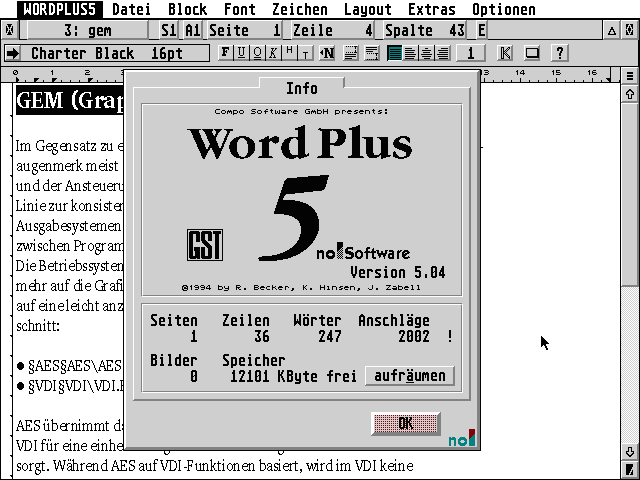This screenshot has width=640, height=480.
Task: Click the arrow icon beside font name
Action: tap(13, 53)
